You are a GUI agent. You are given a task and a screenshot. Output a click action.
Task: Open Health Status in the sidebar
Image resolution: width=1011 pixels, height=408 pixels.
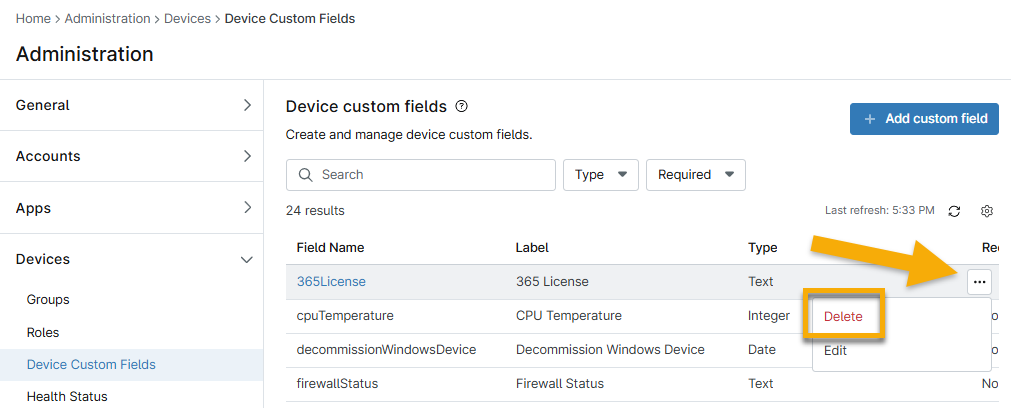click(67, 396)
